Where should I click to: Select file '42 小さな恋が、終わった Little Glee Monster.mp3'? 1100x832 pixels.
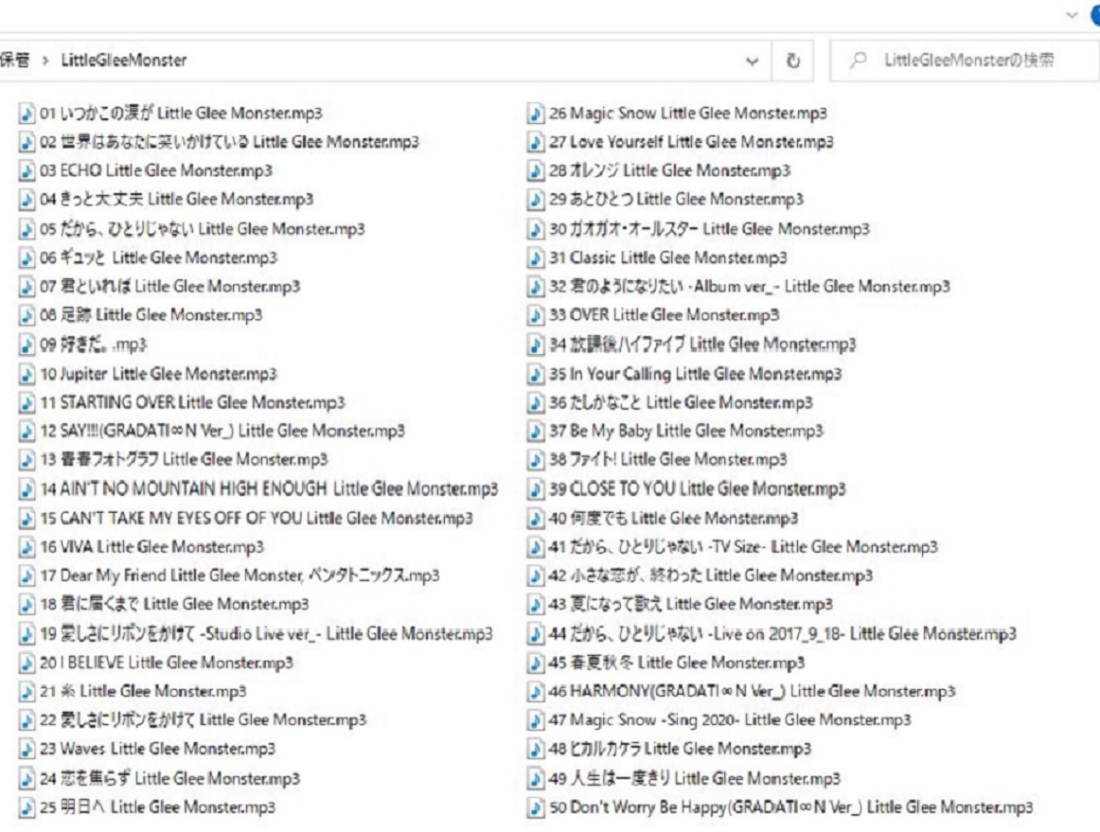point(700,576)
